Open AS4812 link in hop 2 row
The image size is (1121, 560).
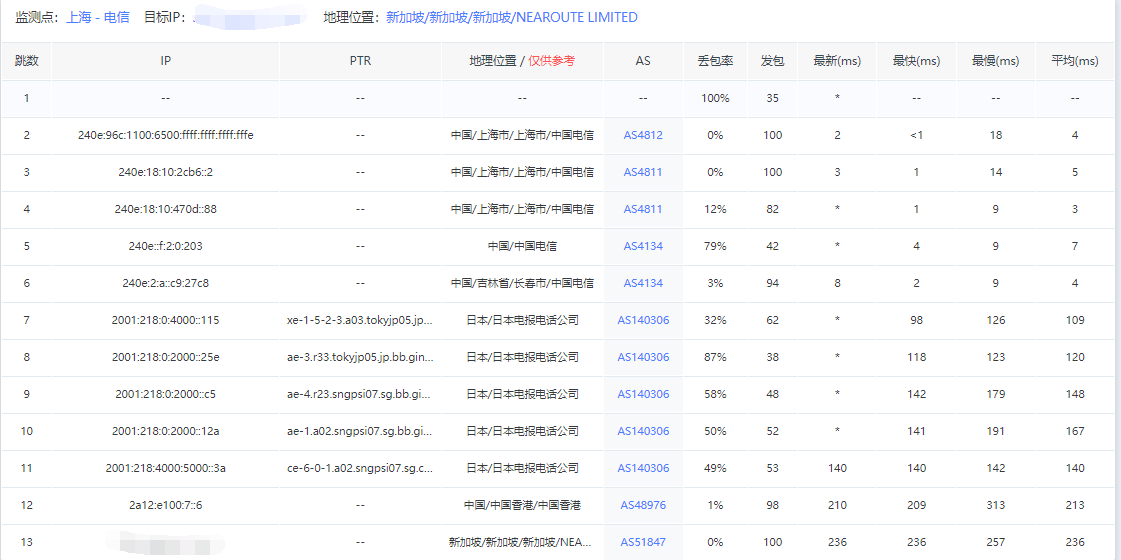click(643, 135)
